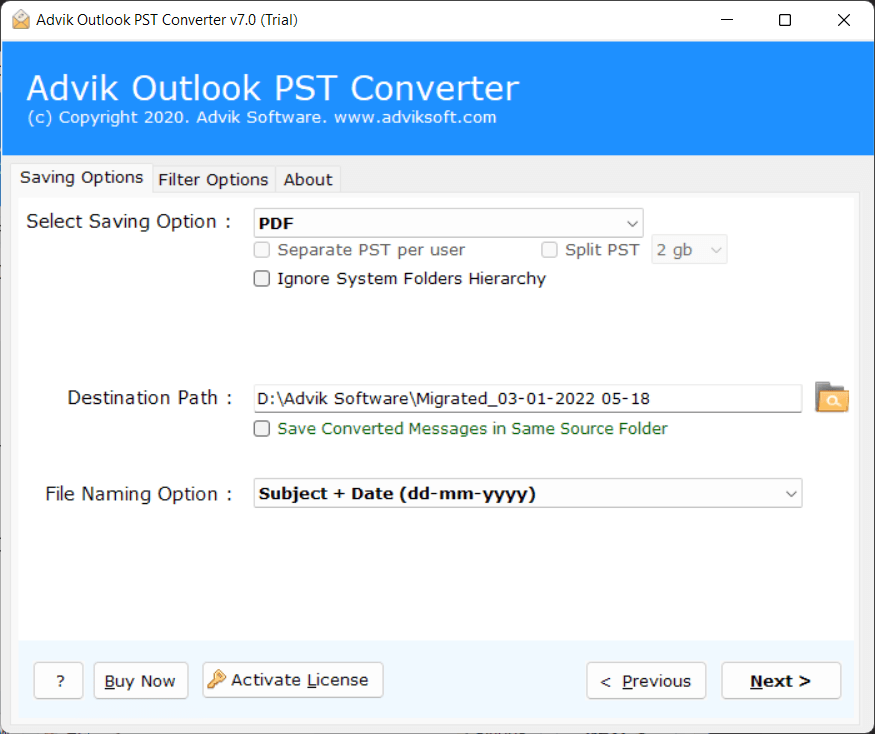The image size is (875, 734).
Task: Check the Split PST option
Action: (549, 249)
